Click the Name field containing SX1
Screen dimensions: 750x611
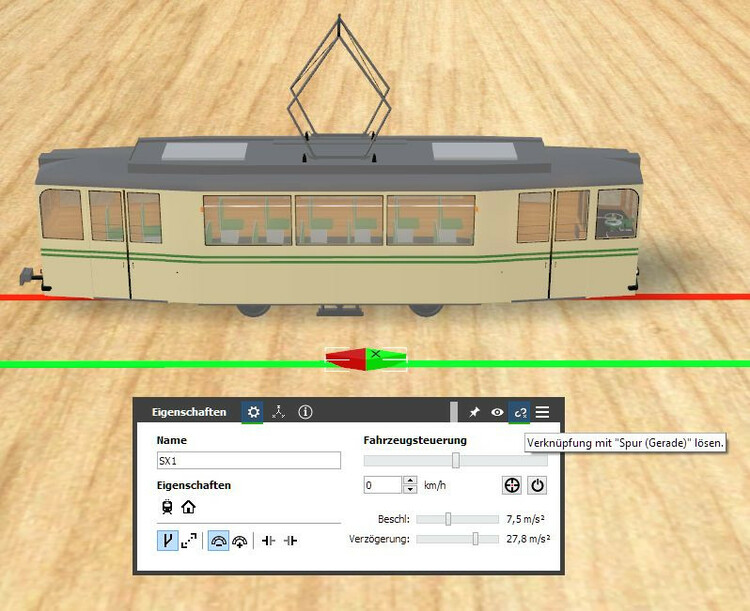tap(249, 461)
